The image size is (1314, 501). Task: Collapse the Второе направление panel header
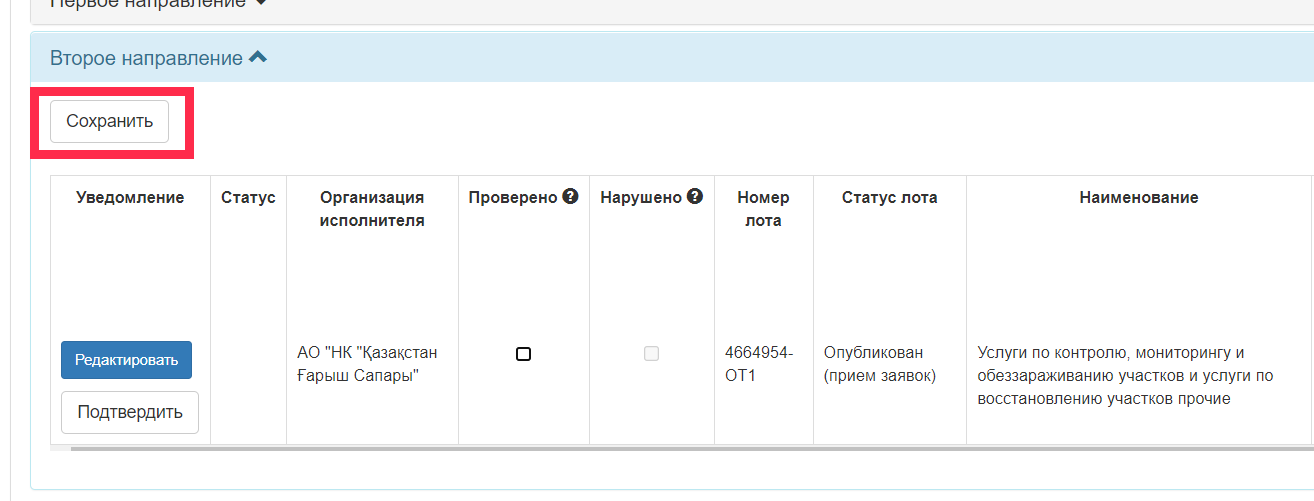click(672, 58)
